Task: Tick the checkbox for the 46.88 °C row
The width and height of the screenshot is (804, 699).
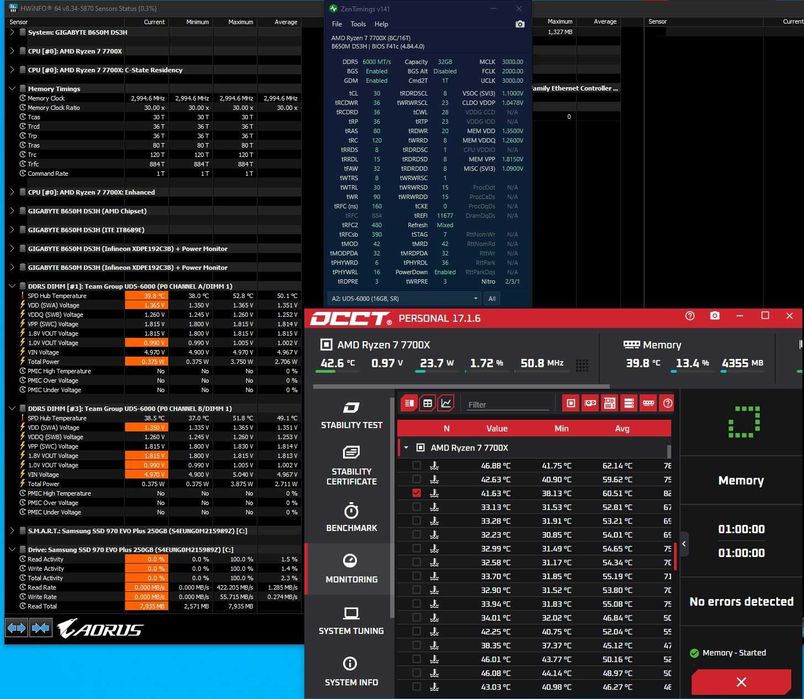Action: click(416, 465)
